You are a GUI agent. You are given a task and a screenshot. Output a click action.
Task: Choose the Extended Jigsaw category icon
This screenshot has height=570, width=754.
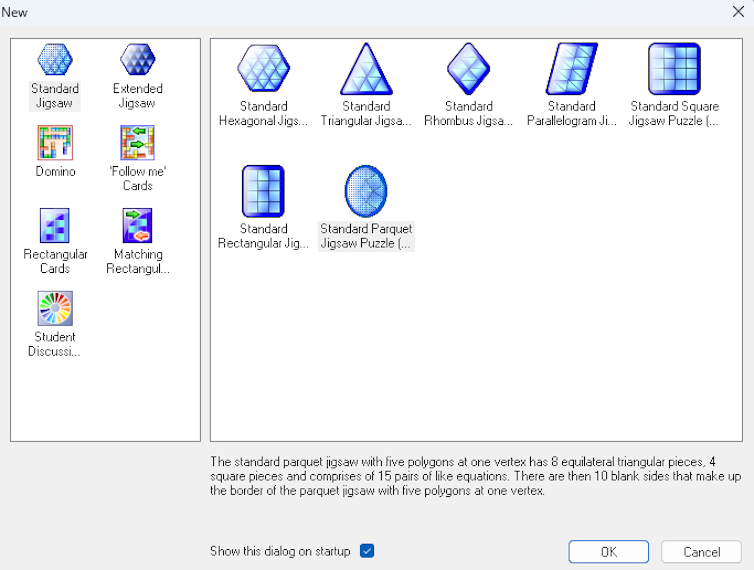click(x=137, y=60)
